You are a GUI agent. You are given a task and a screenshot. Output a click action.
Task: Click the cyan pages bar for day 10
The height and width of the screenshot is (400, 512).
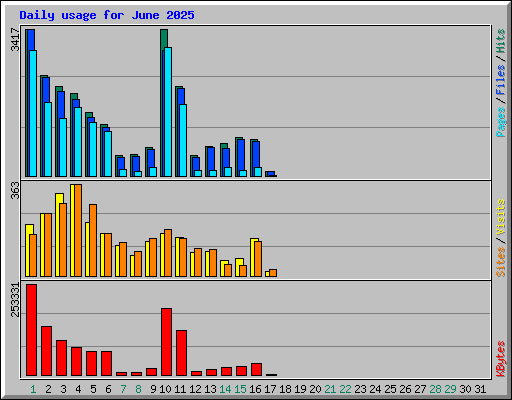click(x=168, y=112)
